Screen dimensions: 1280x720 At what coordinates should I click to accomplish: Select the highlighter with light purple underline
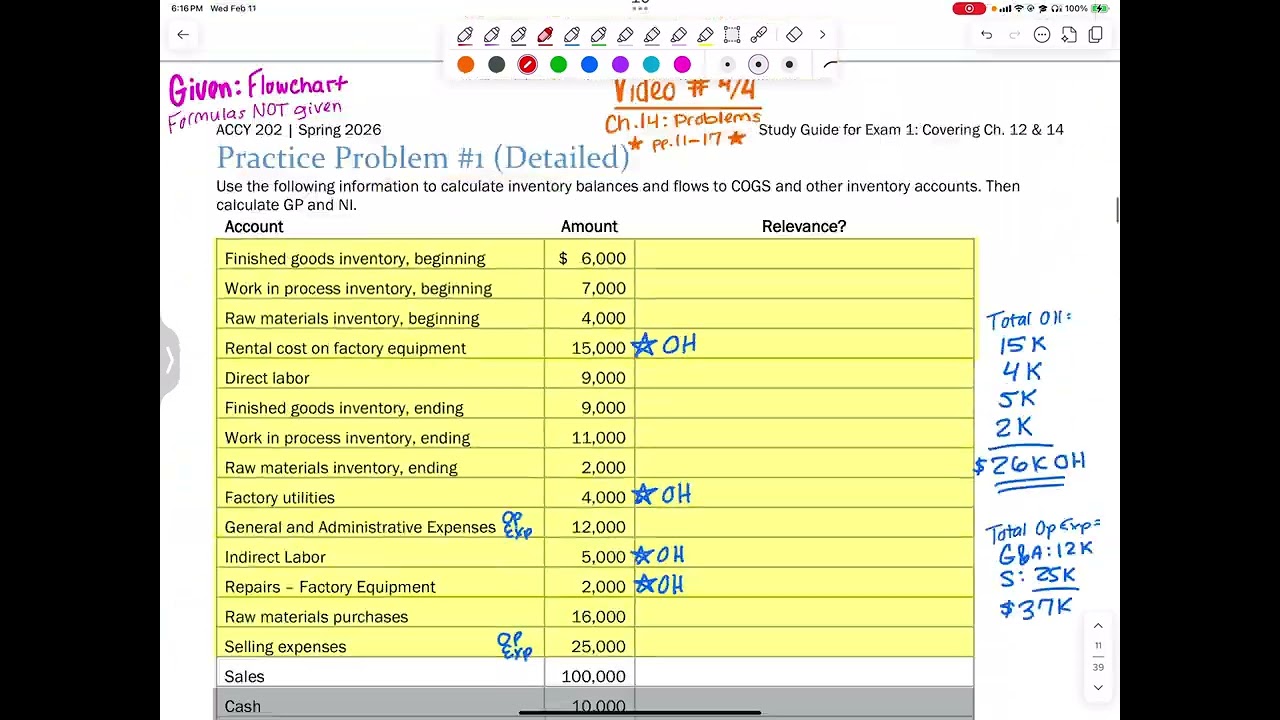pos(679,35)
